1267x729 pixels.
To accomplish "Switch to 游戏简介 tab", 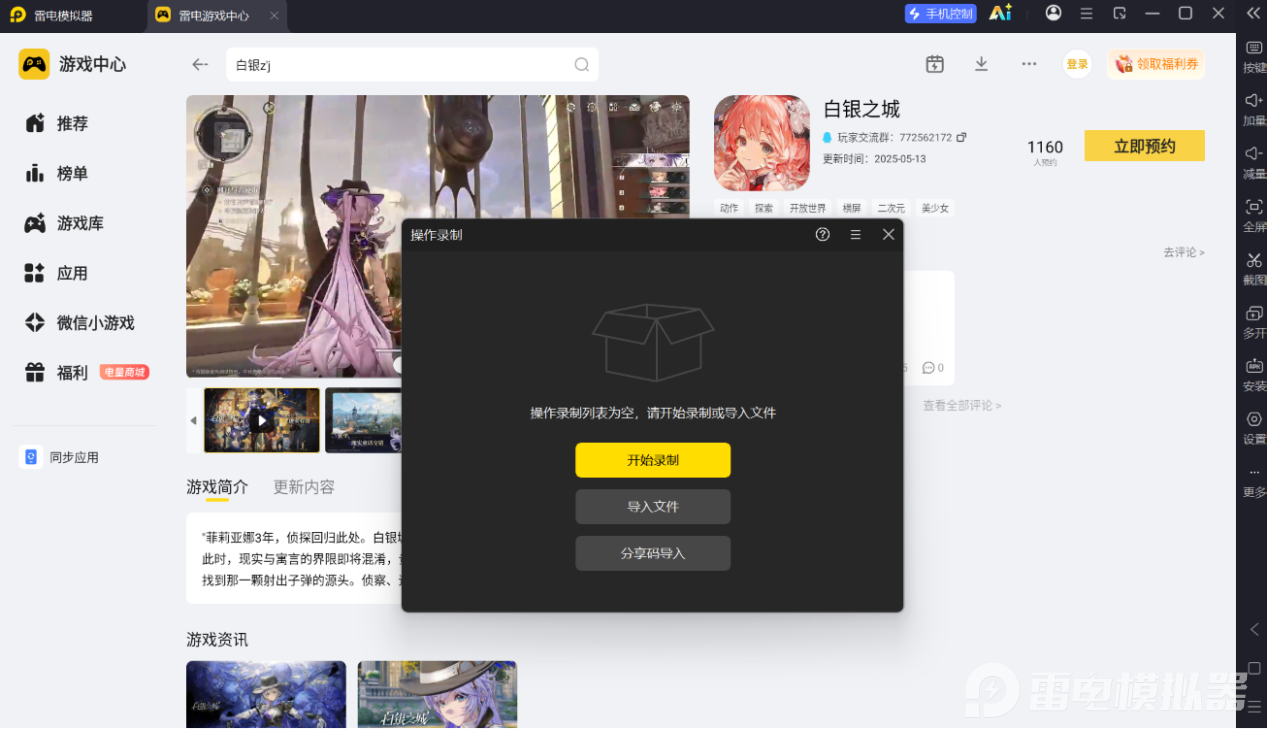I will coord(217,487).
